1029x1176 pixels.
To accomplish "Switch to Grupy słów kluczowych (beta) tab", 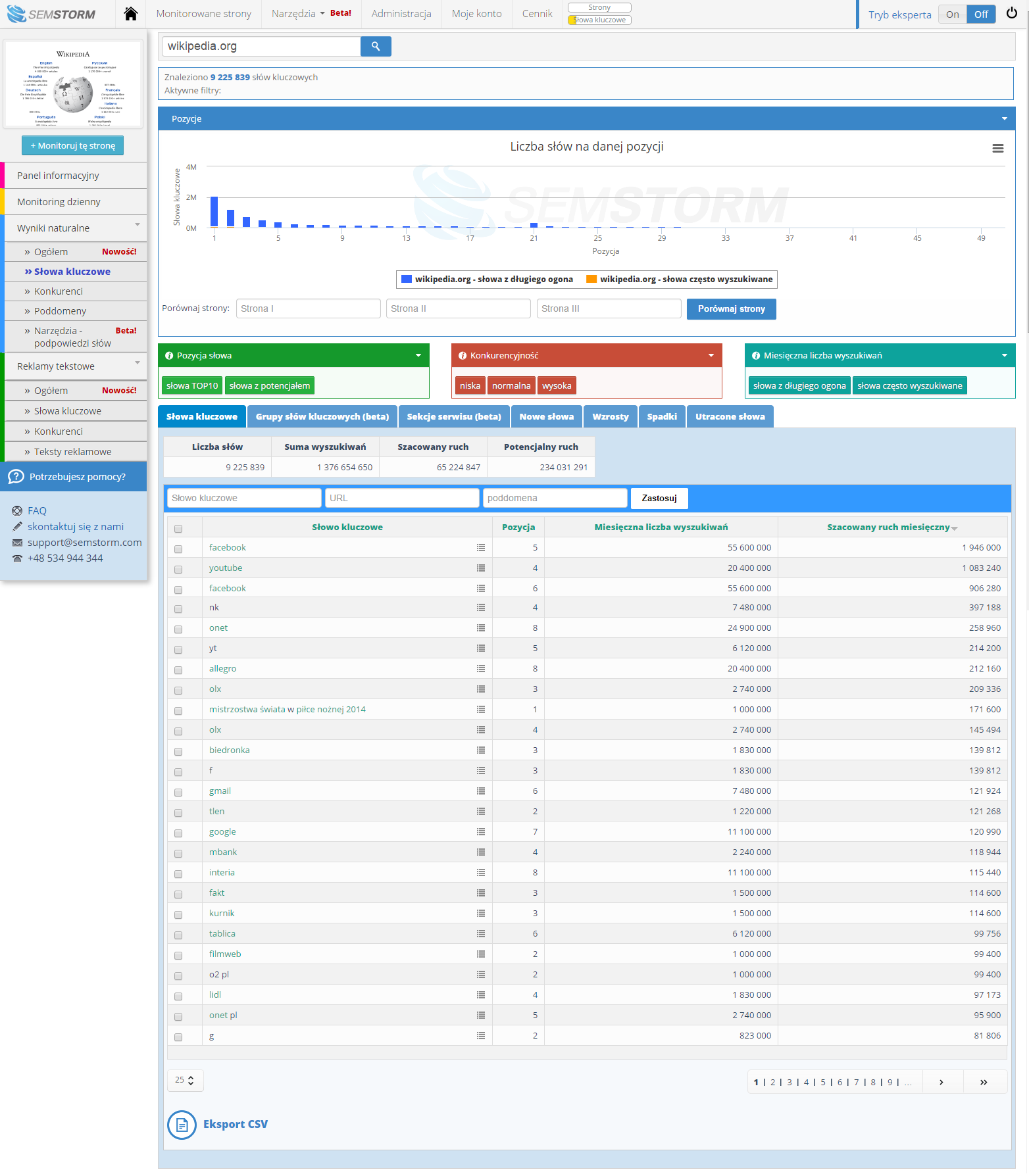I will coord(322,417).
